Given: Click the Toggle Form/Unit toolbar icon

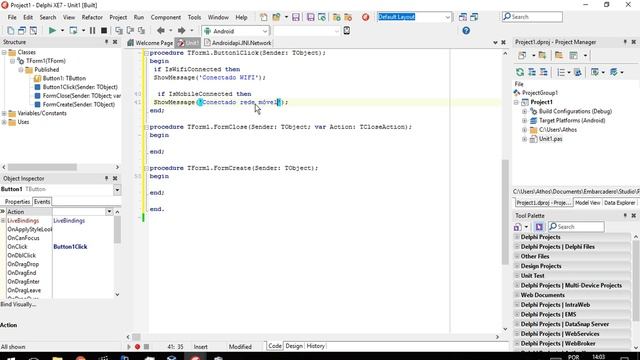Looking at the screenshot, I should [33, 31].
